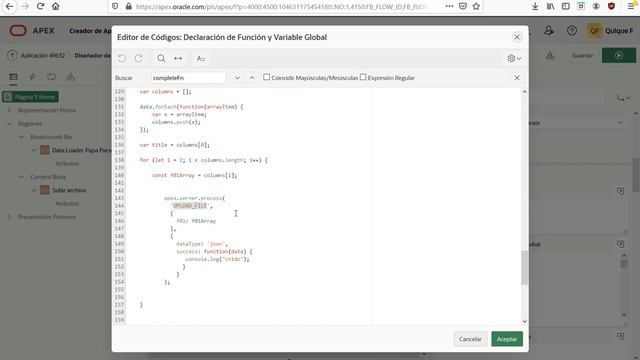Select Data Loader Papa Parse region
This screenshot has width=640, height=360.
[81, 150]
